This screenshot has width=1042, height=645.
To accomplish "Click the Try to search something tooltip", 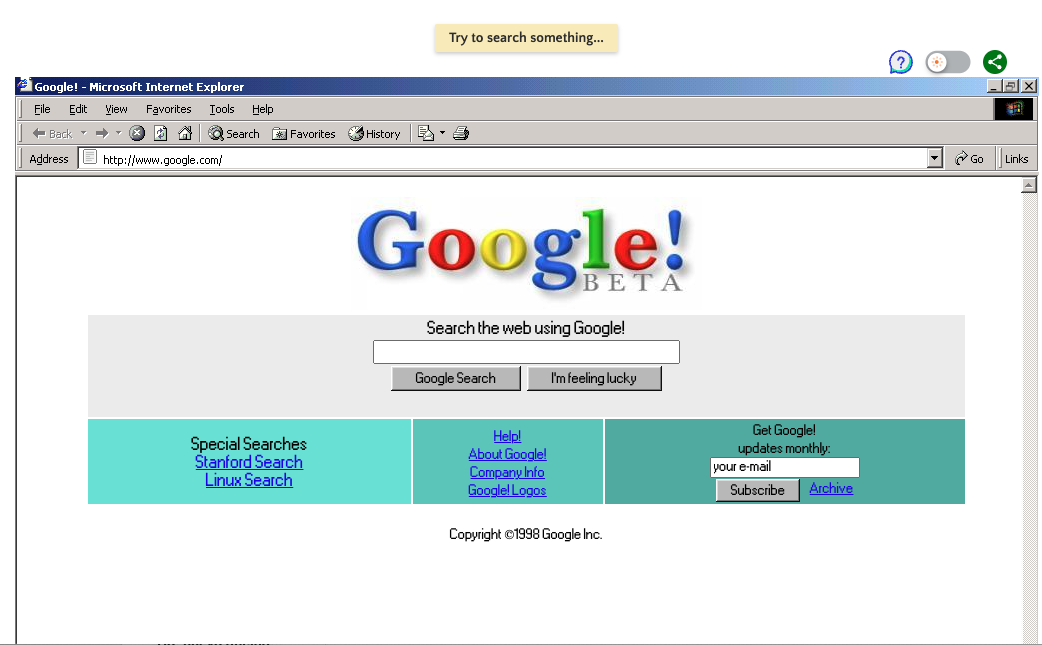I will [x=526, y=38].
